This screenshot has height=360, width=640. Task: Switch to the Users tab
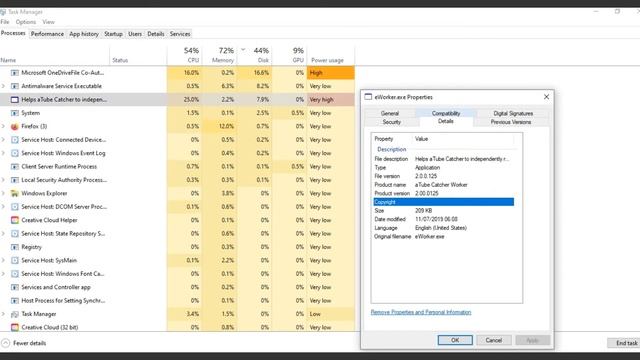[135, 34]
